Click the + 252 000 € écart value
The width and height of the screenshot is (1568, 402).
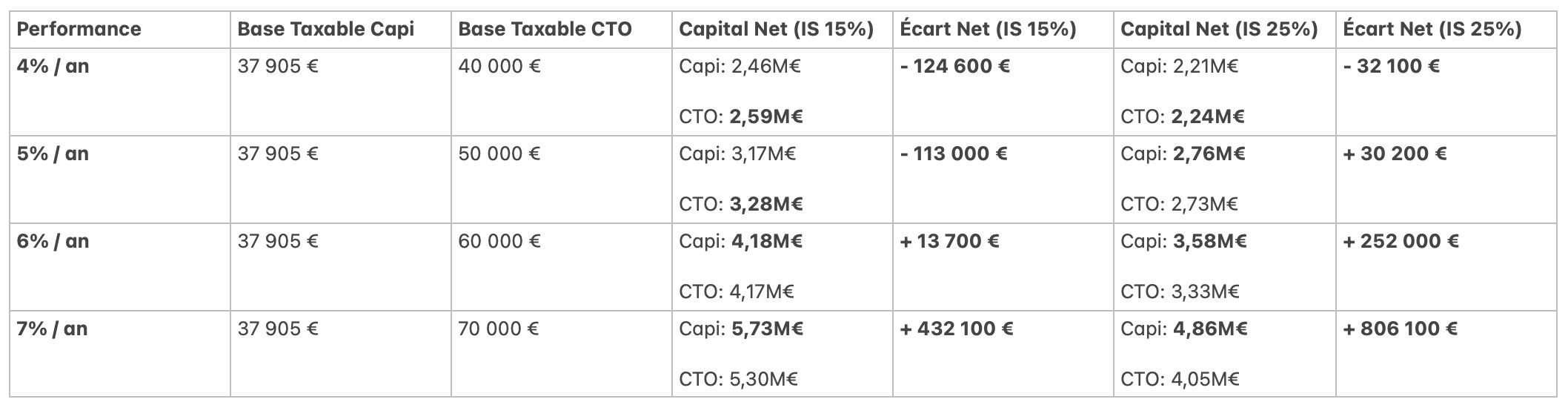[1401, 242]
